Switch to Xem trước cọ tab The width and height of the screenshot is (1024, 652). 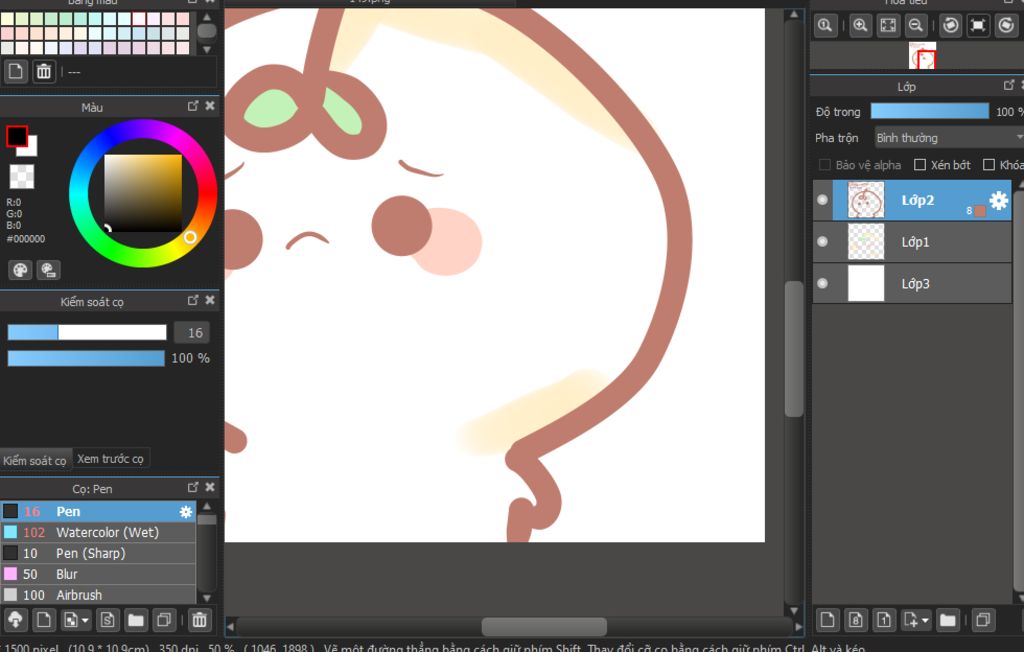pyautogui.click(x=110, y=459)
